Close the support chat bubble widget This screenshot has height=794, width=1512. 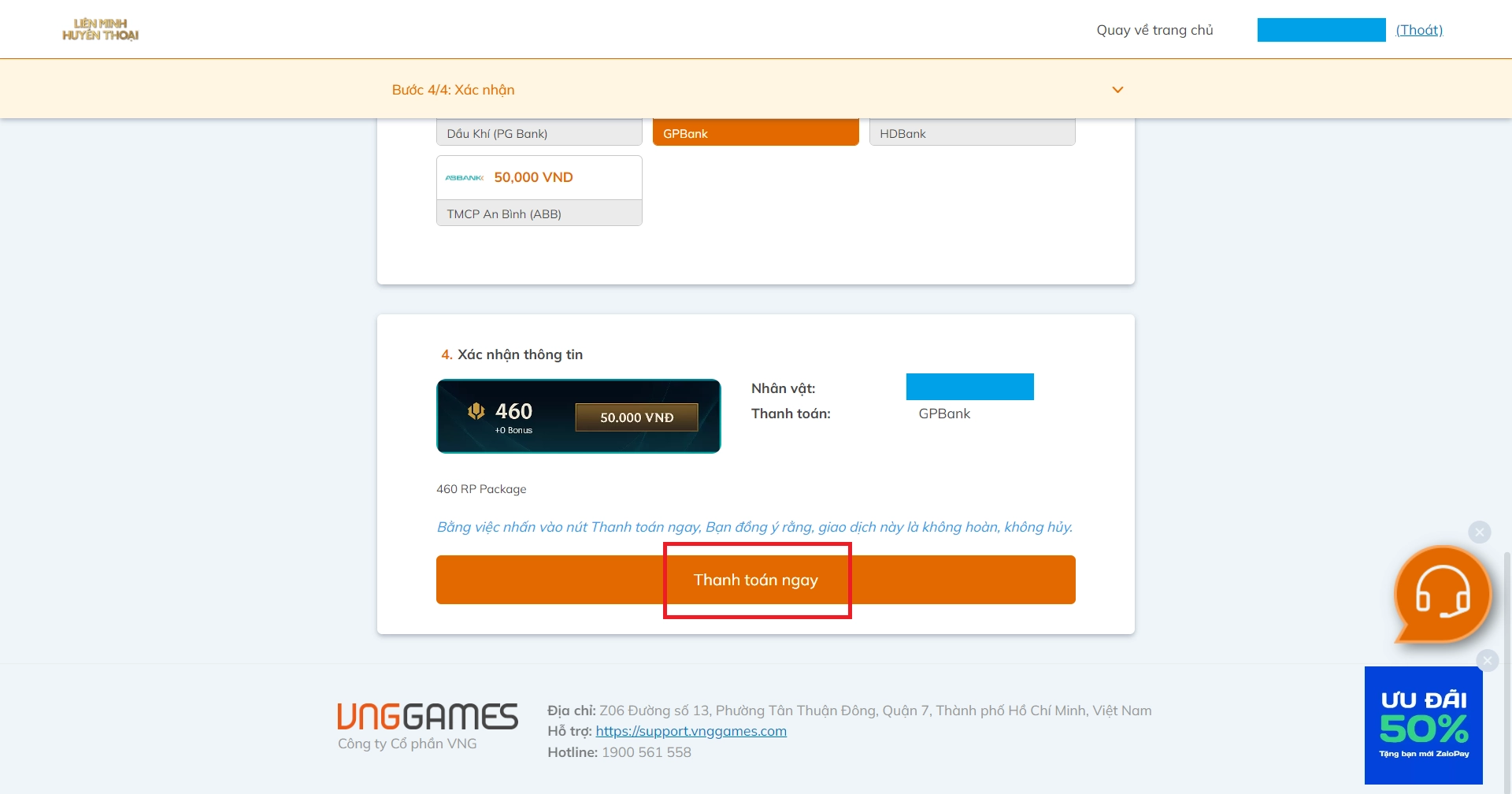1479,532
